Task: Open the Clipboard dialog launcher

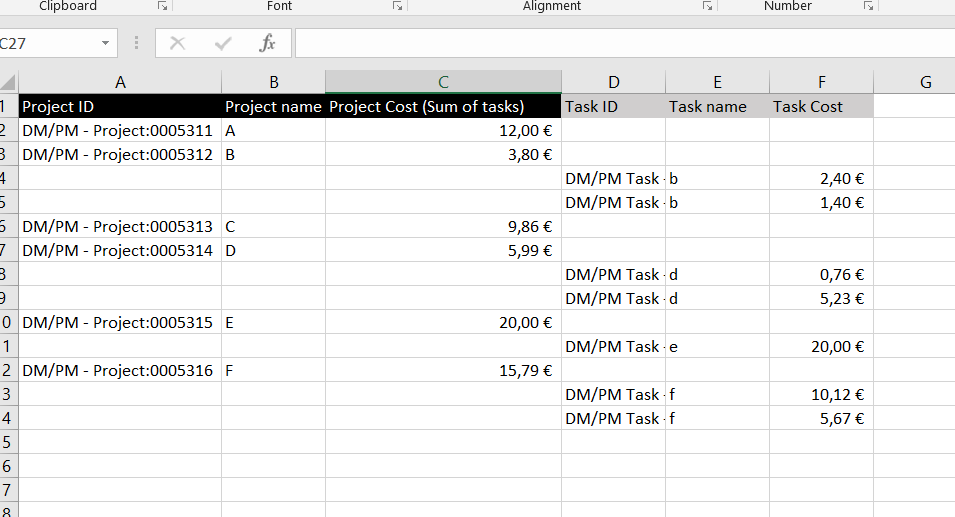Action: [x=162, y=6]
